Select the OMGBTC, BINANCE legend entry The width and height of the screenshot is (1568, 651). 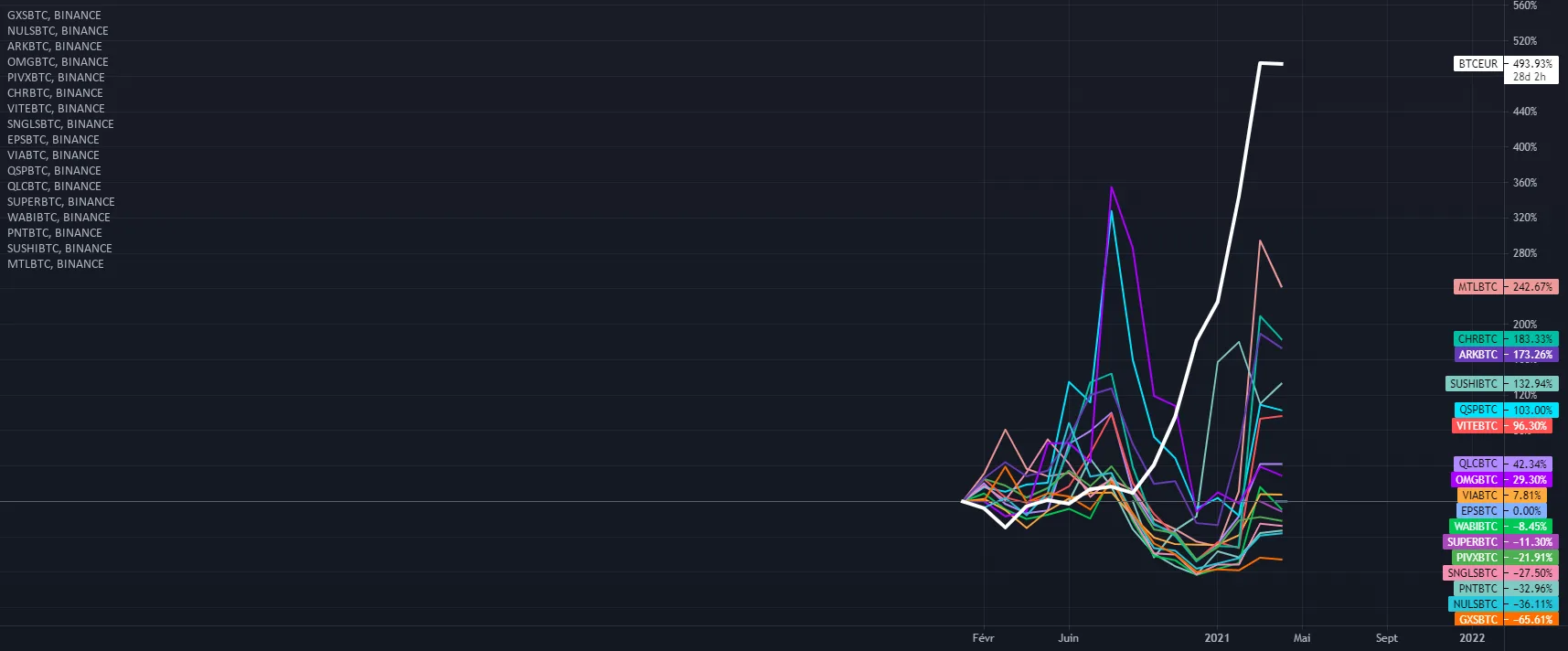pyautogui.click(x=58, y=62)
